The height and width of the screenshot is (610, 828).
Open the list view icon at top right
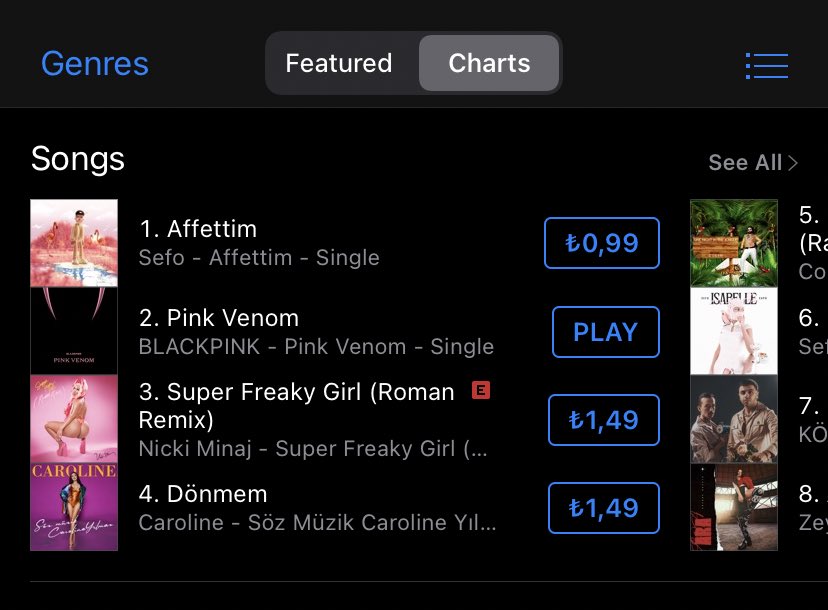tap(767, 66)
